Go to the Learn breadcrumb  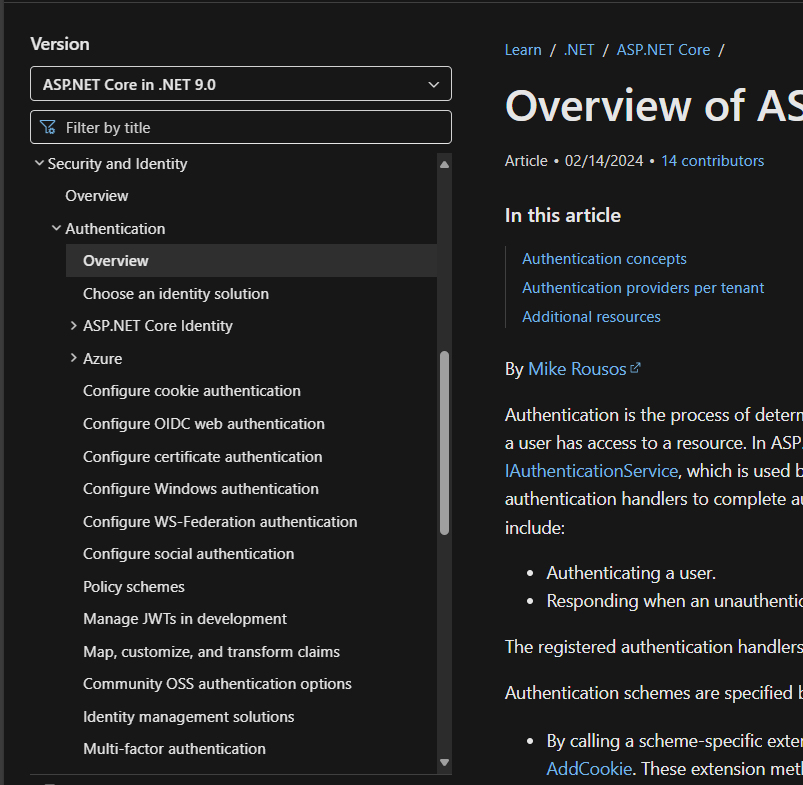523,50
